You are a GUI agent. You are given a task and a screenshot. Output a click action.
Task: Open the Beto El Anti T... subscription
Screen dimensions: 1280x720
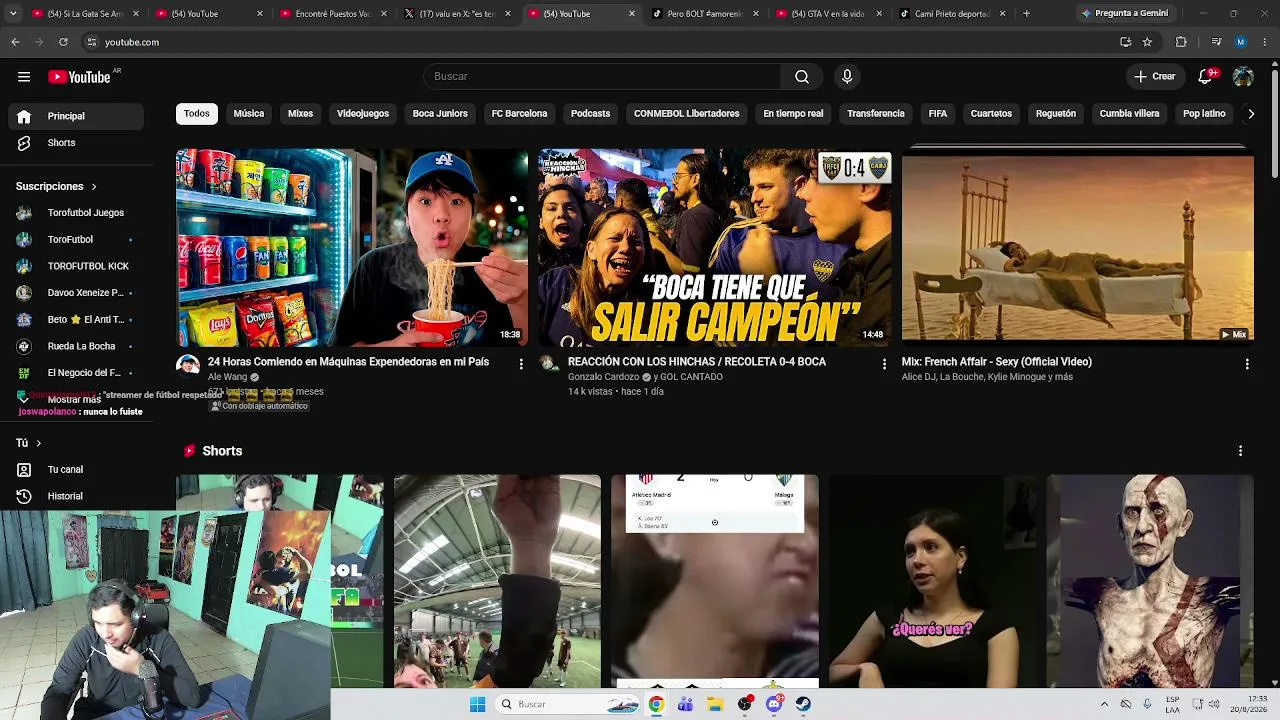tap(76, 320)
